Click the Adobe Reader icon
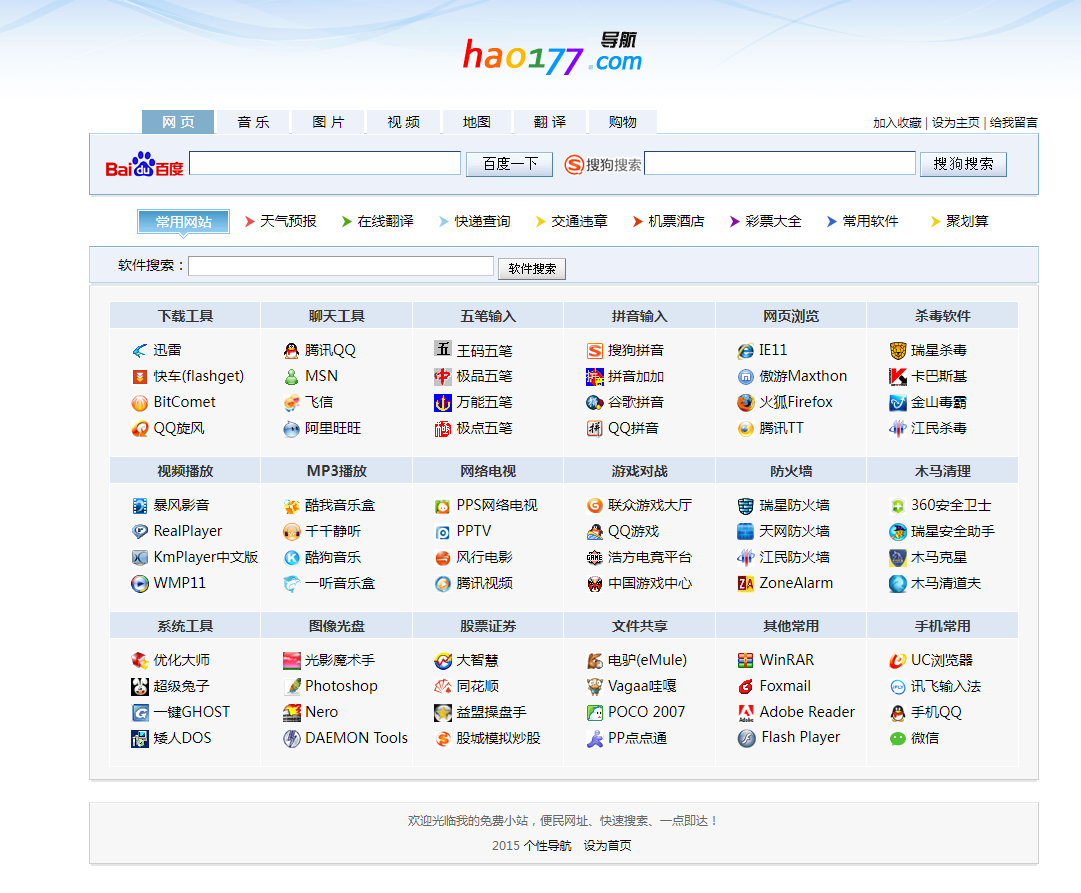This screenshot has height=893, width=1081. 745,712
